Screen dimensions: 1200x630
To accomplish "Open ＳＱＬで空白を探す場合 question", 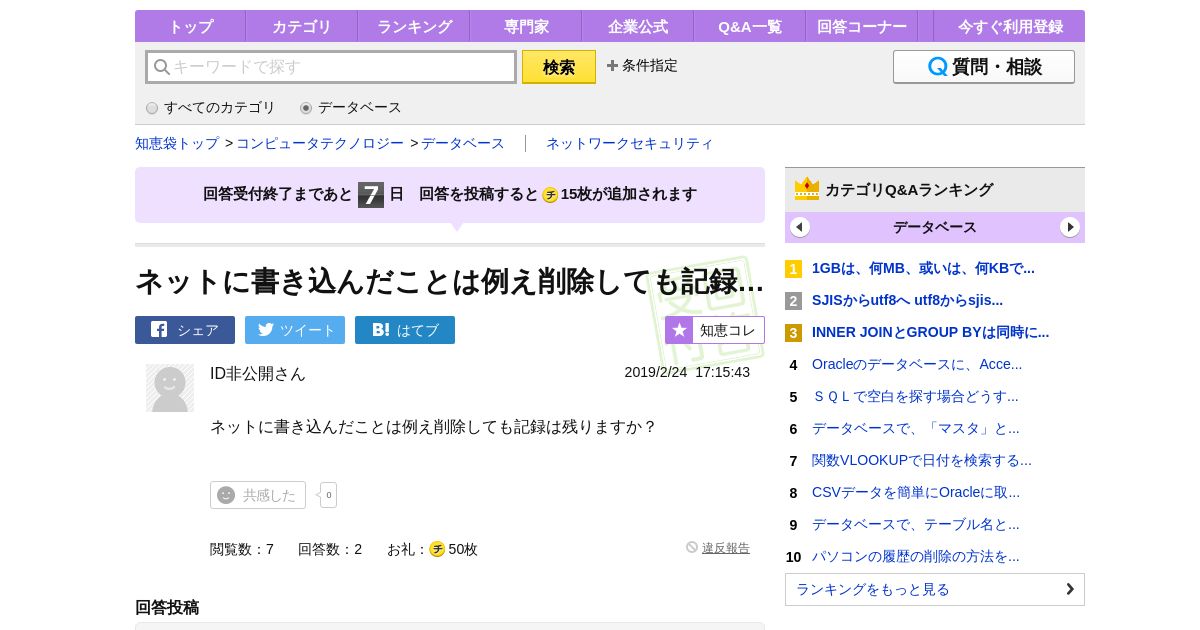I will pyautogui.click(x=915, y=396).
